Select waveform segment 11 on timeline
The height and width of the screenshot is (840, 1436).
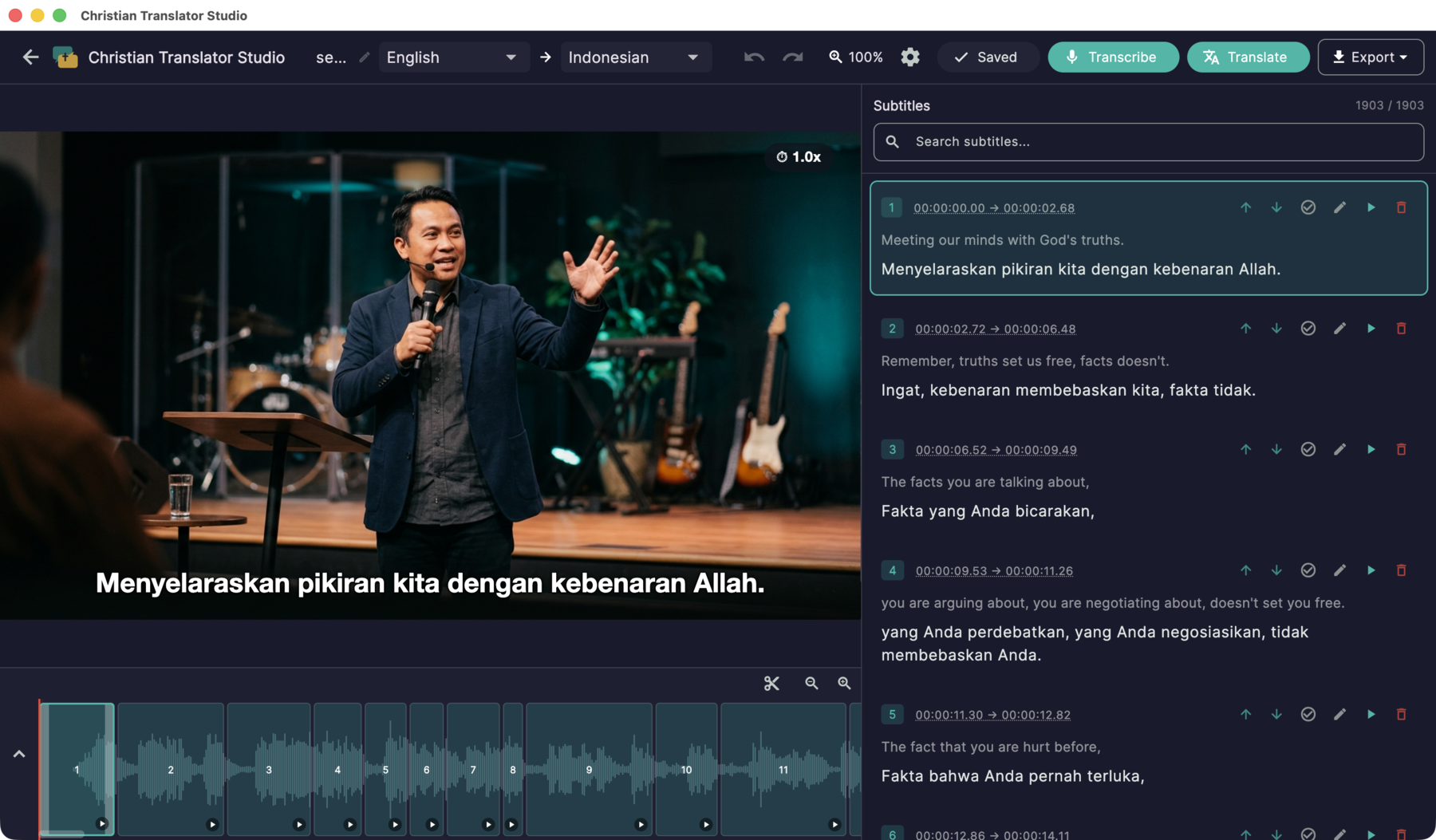(x=783, y=769)
